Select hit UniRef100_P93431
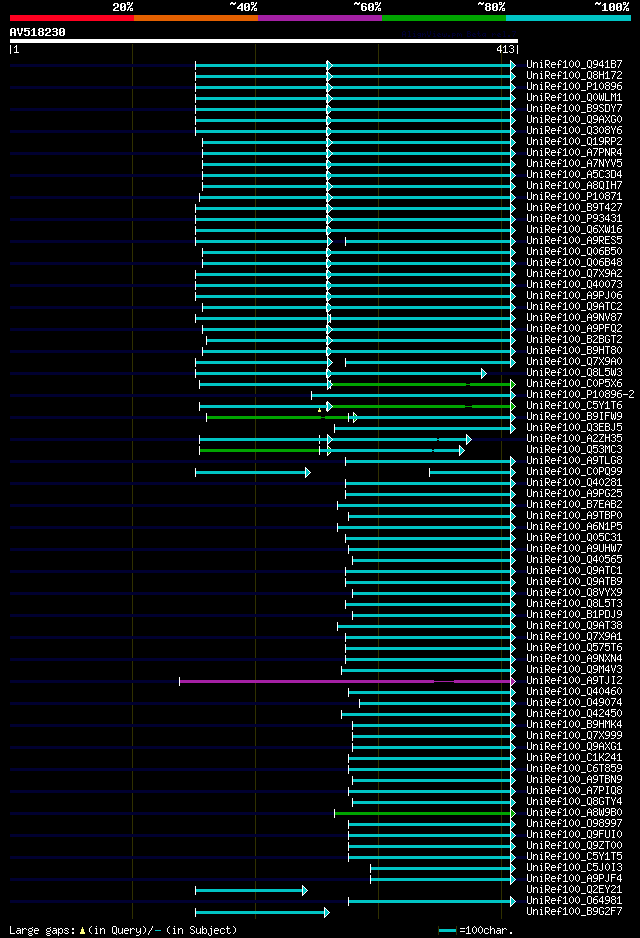The width and height of the screenshot is (640, 938). (574, 218)
